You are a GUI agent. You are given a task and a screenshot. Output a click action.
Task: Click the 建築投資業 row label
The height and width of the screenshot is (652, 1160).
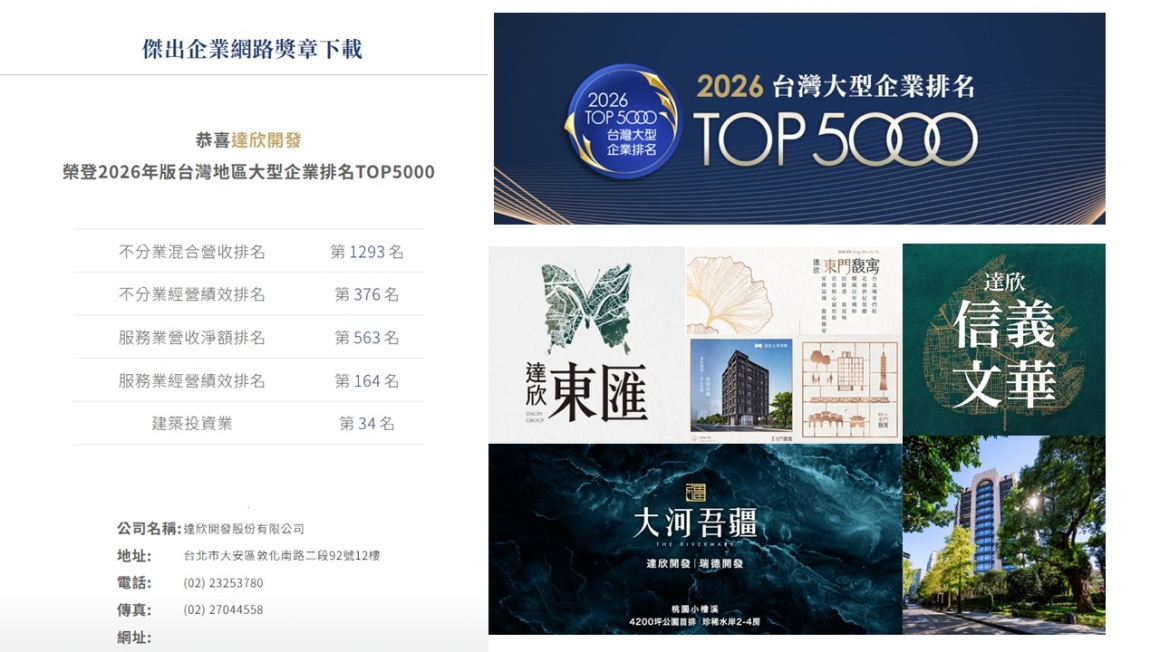(192, 423)
